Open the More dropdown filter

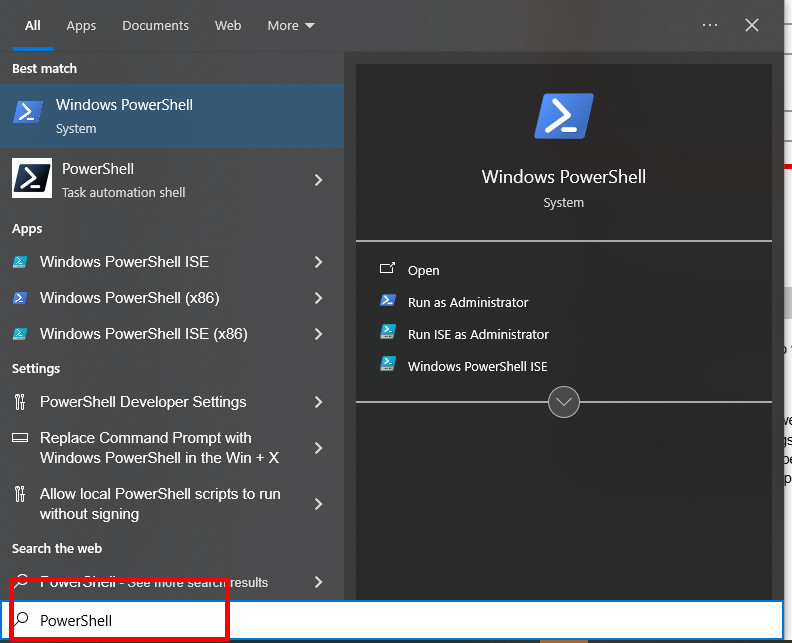pos(290,25)
